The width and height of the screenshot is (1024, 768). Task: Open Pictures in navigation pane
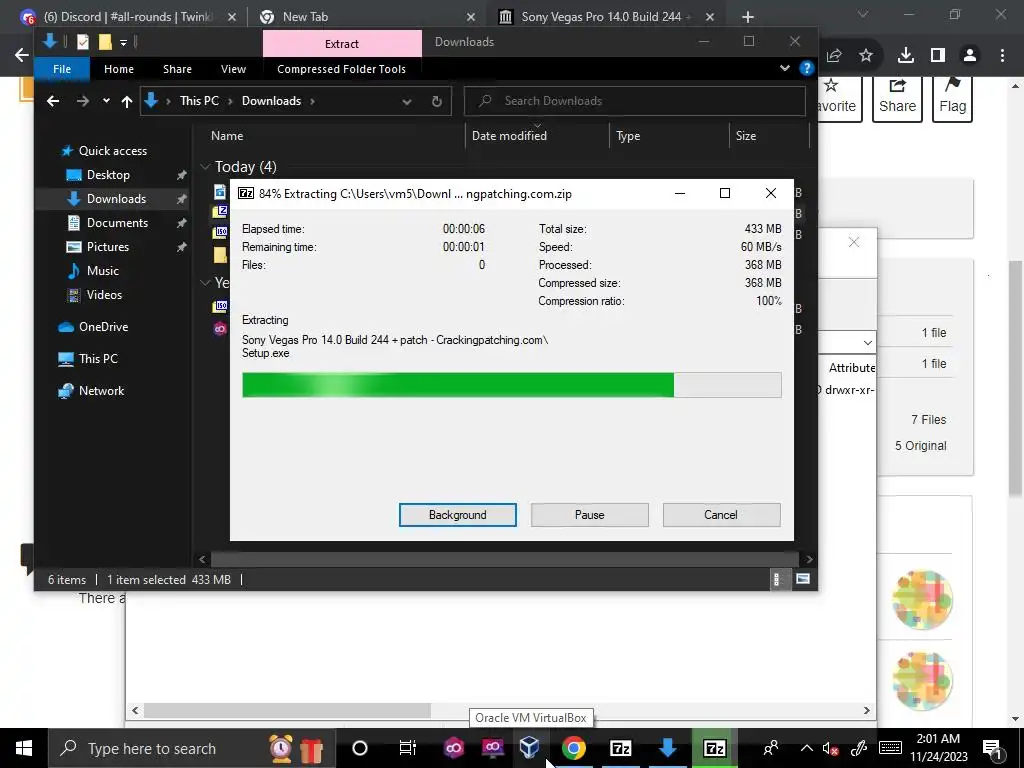(x=108, y=247)
